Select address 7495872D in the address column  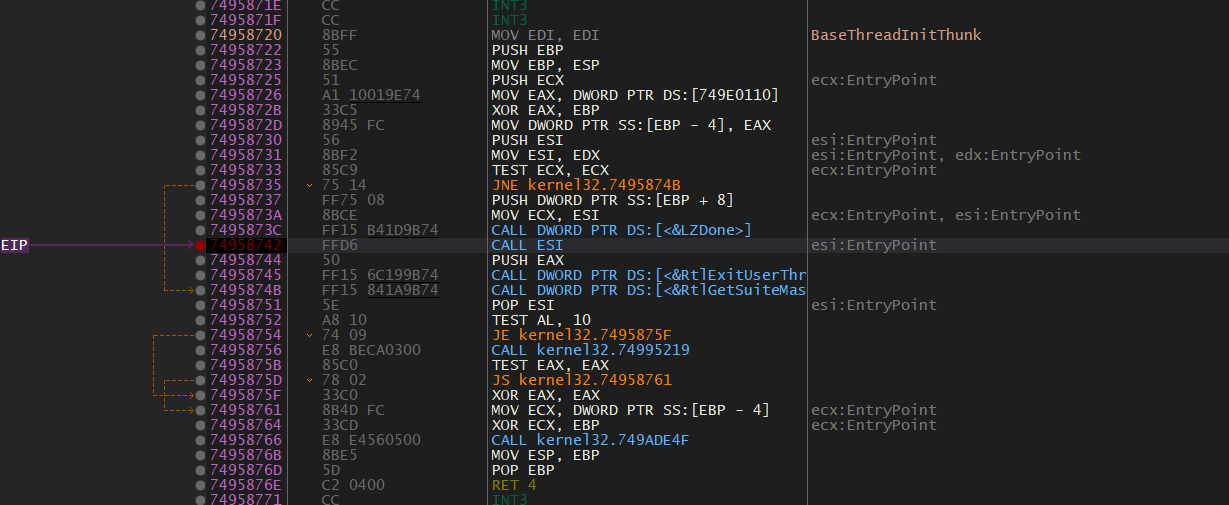click(x=246, y=125)
